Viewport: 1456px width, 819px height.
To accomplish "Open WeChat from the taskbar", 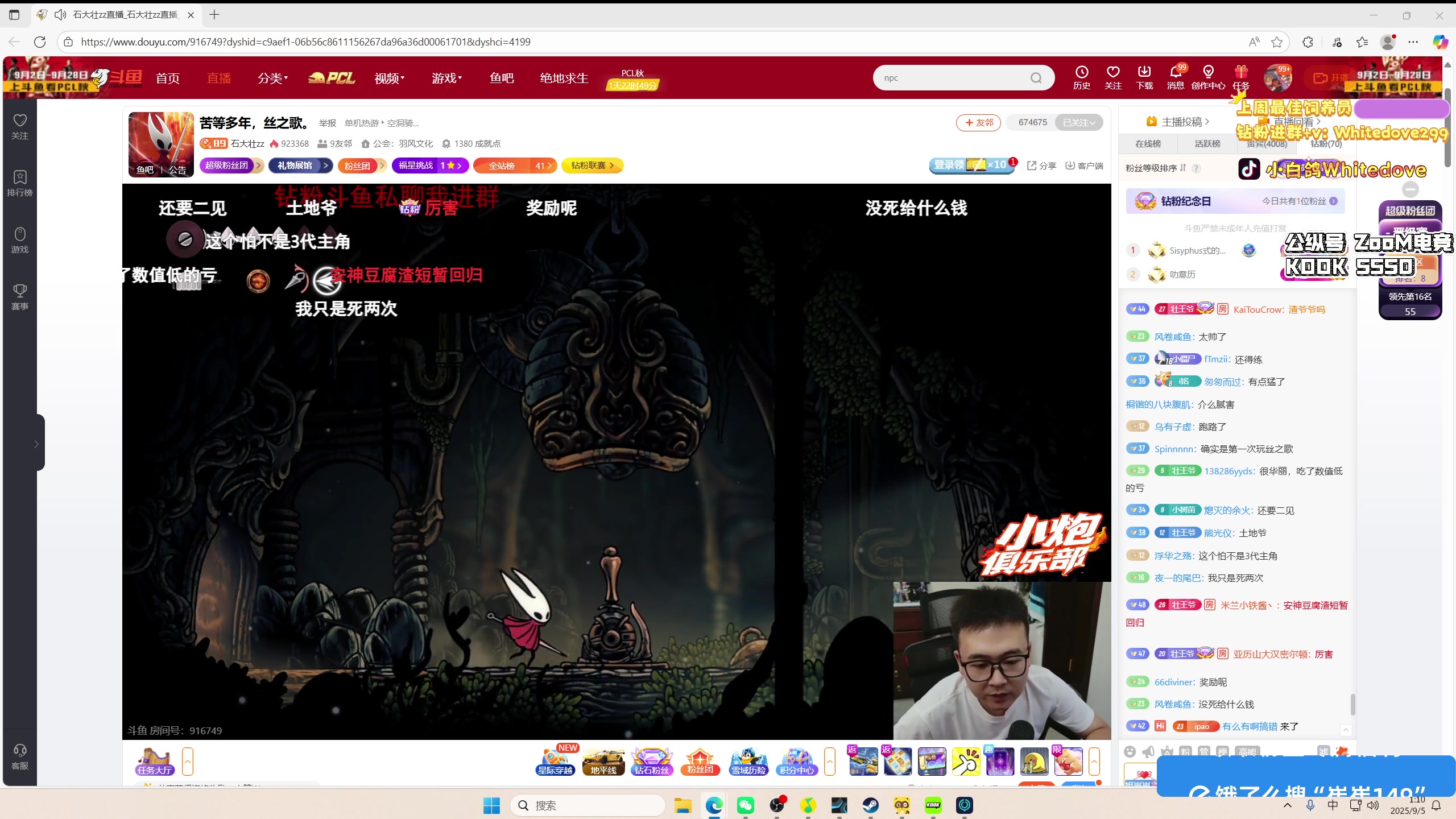I will [x=745, y=805].
